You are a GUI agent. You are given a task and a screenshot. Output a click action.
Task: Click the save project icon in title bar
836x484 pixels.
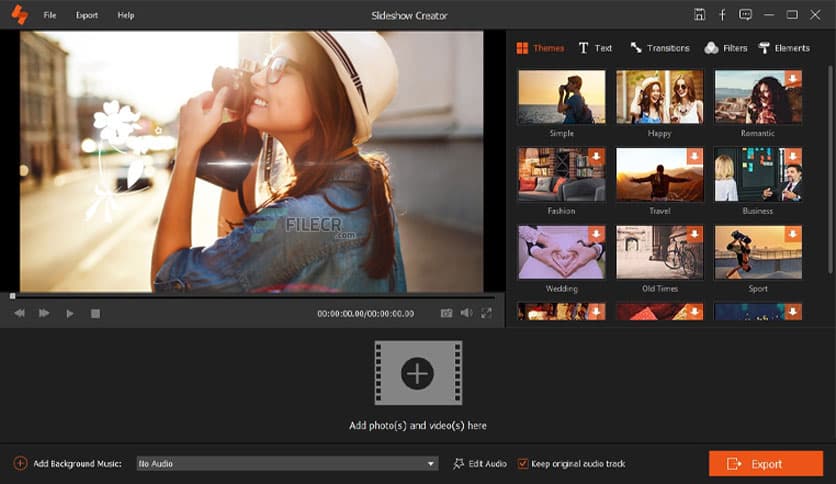click(x=700, y=15)
